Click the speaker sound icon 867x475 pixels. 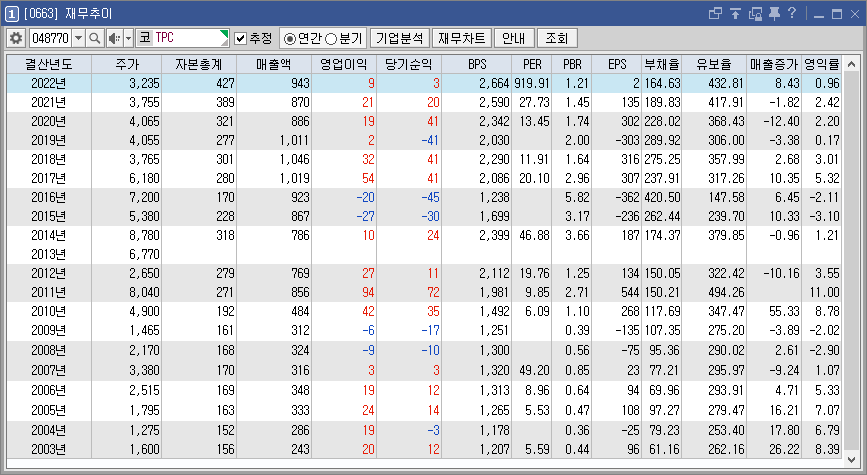pos(114,38)
